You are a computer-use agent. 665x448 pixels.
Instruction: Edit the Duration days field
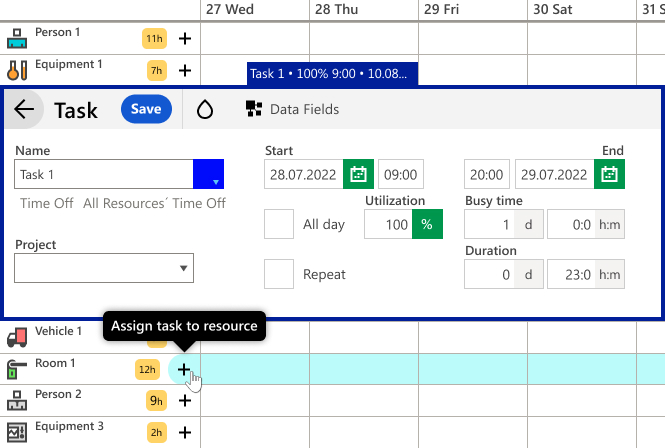pos(489,274)
